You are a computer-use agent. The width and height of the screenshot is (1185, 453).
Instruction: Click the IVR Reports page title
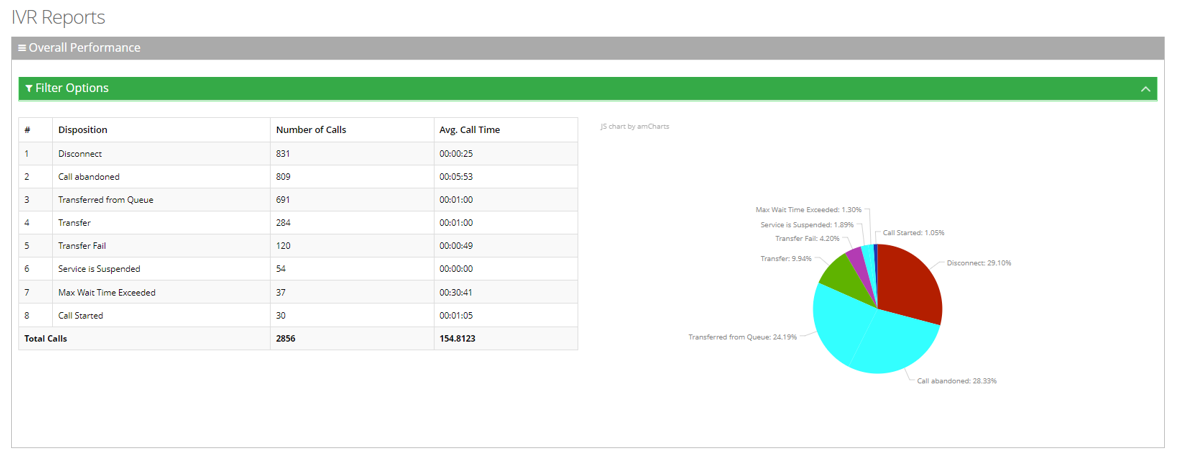(58, 18)
